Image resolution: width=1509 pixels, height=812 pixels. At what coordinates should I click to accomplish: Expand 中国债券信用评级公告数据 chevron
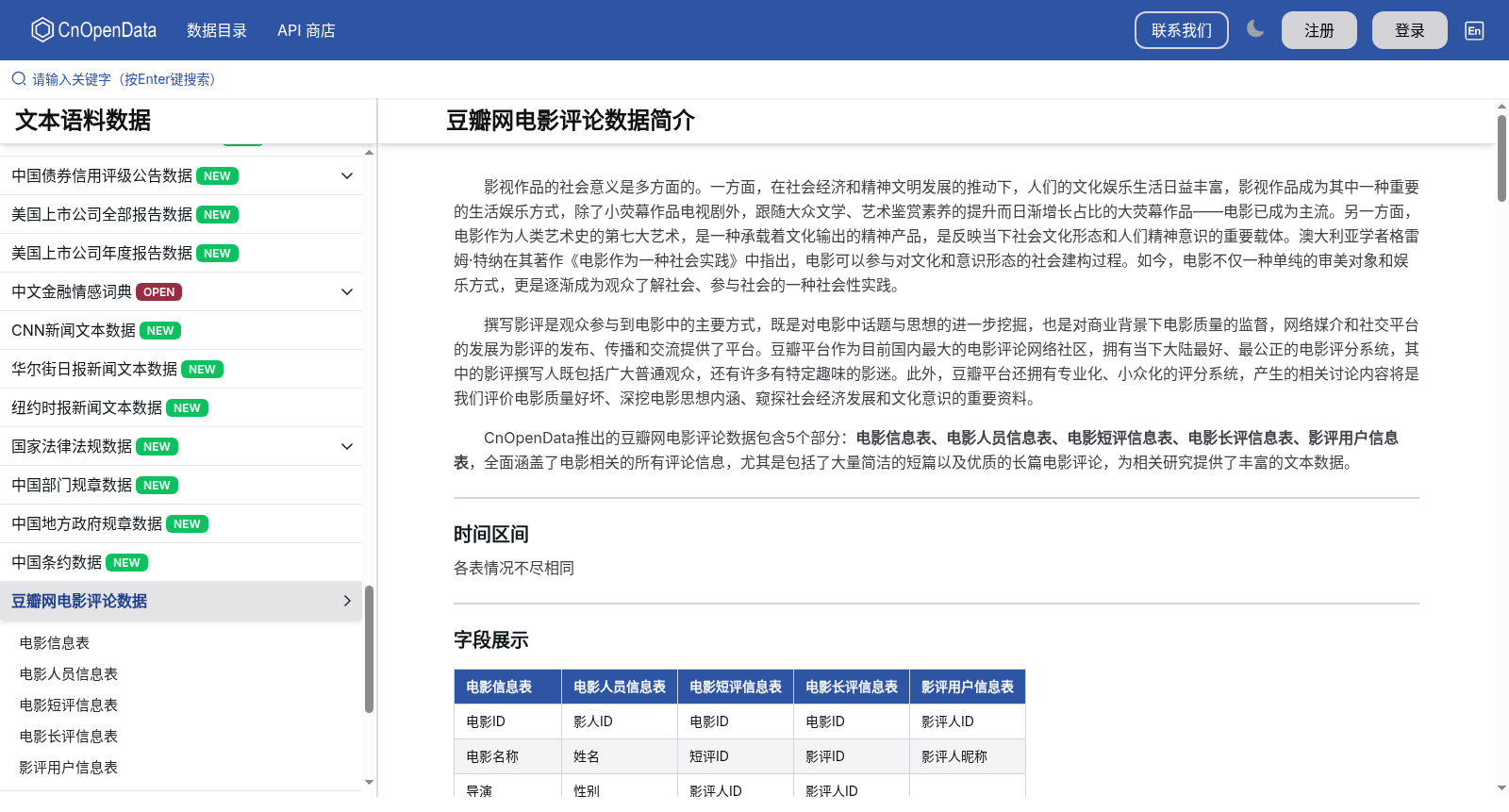click(347, 176)
